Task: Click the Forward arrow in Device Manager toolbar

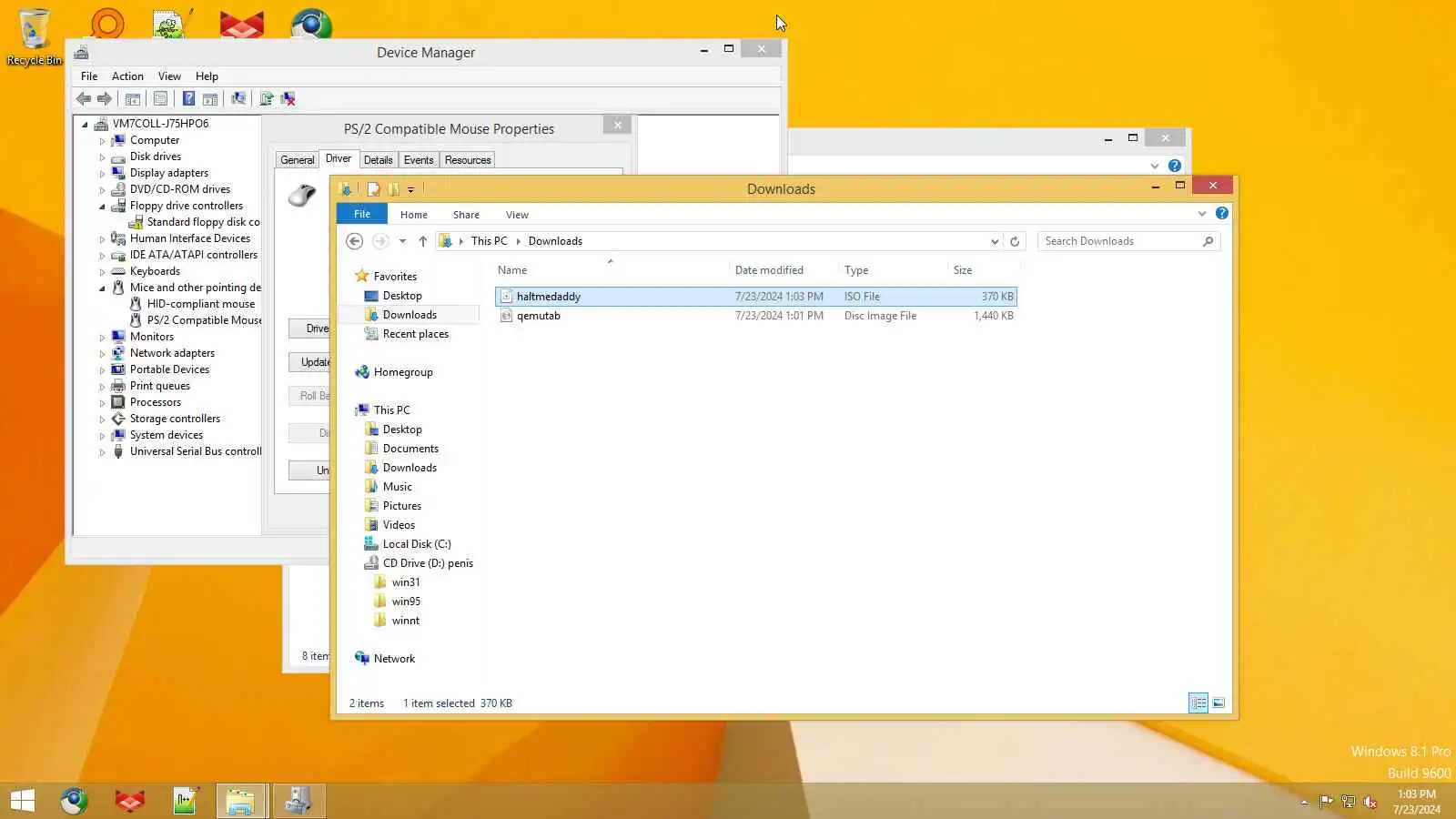Action: [x=105, y=99]
